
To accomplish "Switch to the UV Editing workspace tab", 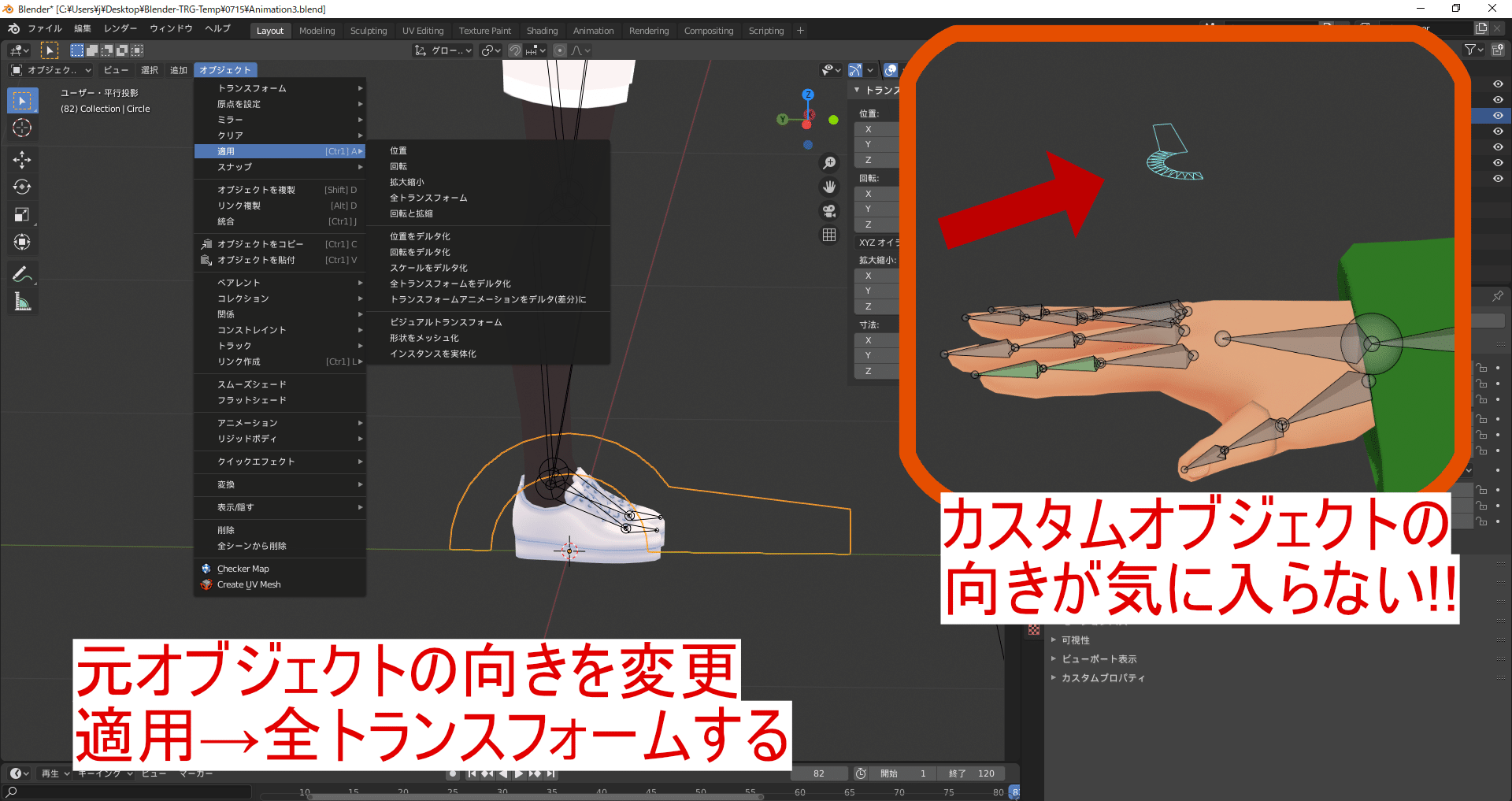I will (x=423, y=31).
